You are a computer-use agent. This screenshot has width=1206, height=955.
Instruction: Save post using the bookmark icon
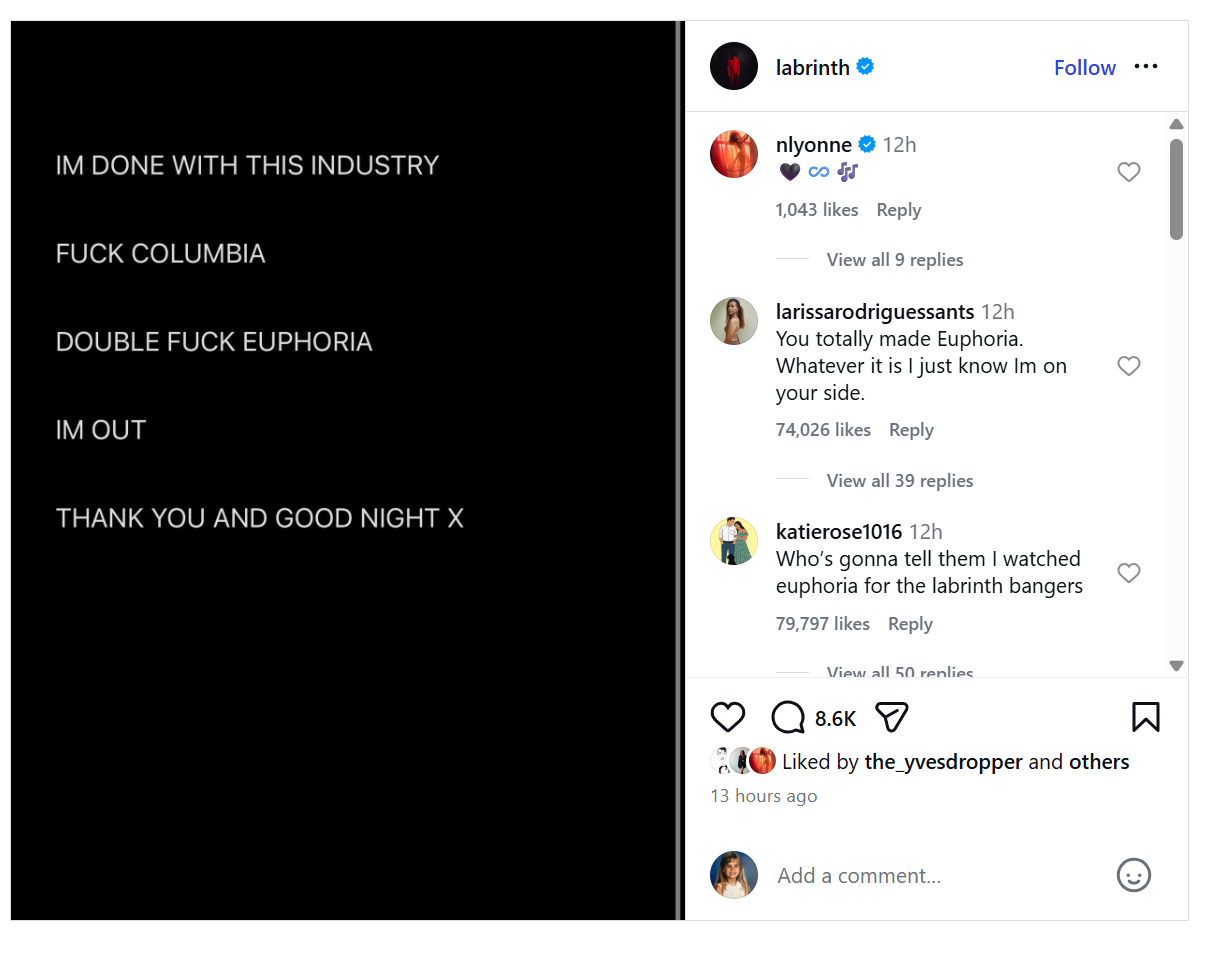pyautogui.click(x=1145, y=717)
